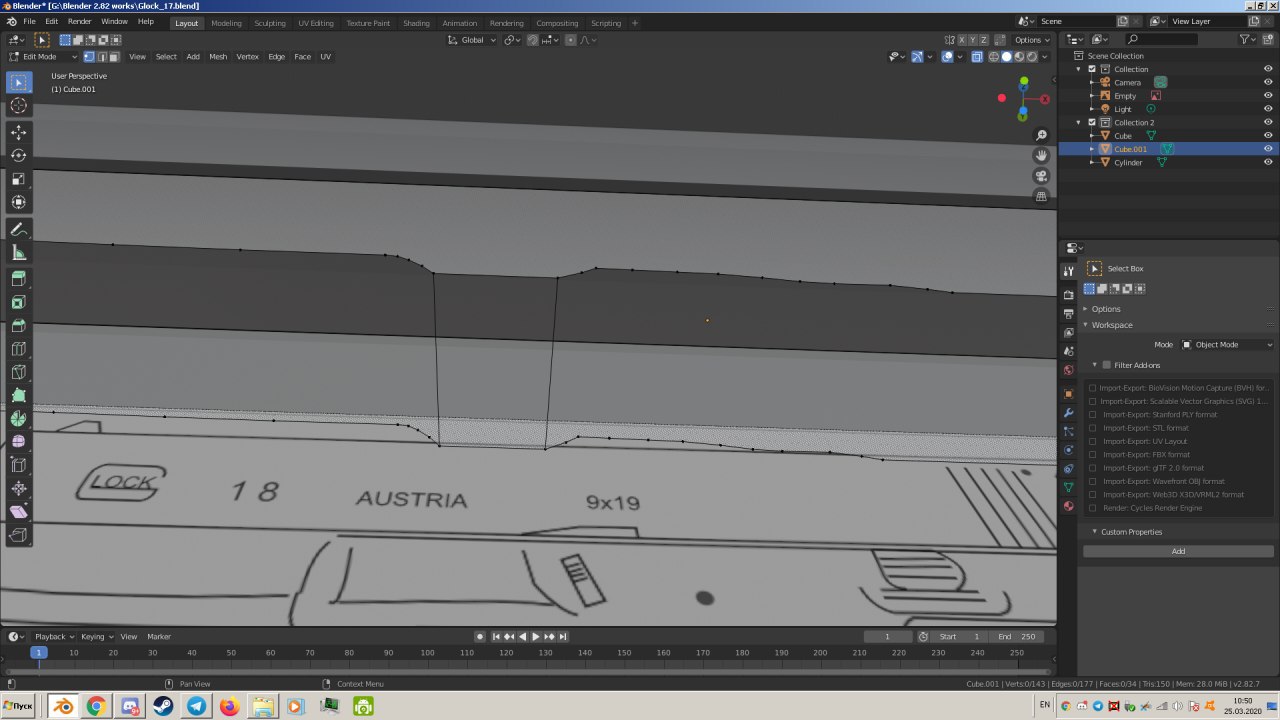Switch to the UV Editing workspace tab
The width and height of the screenshot is (1280, 720).
316,23
